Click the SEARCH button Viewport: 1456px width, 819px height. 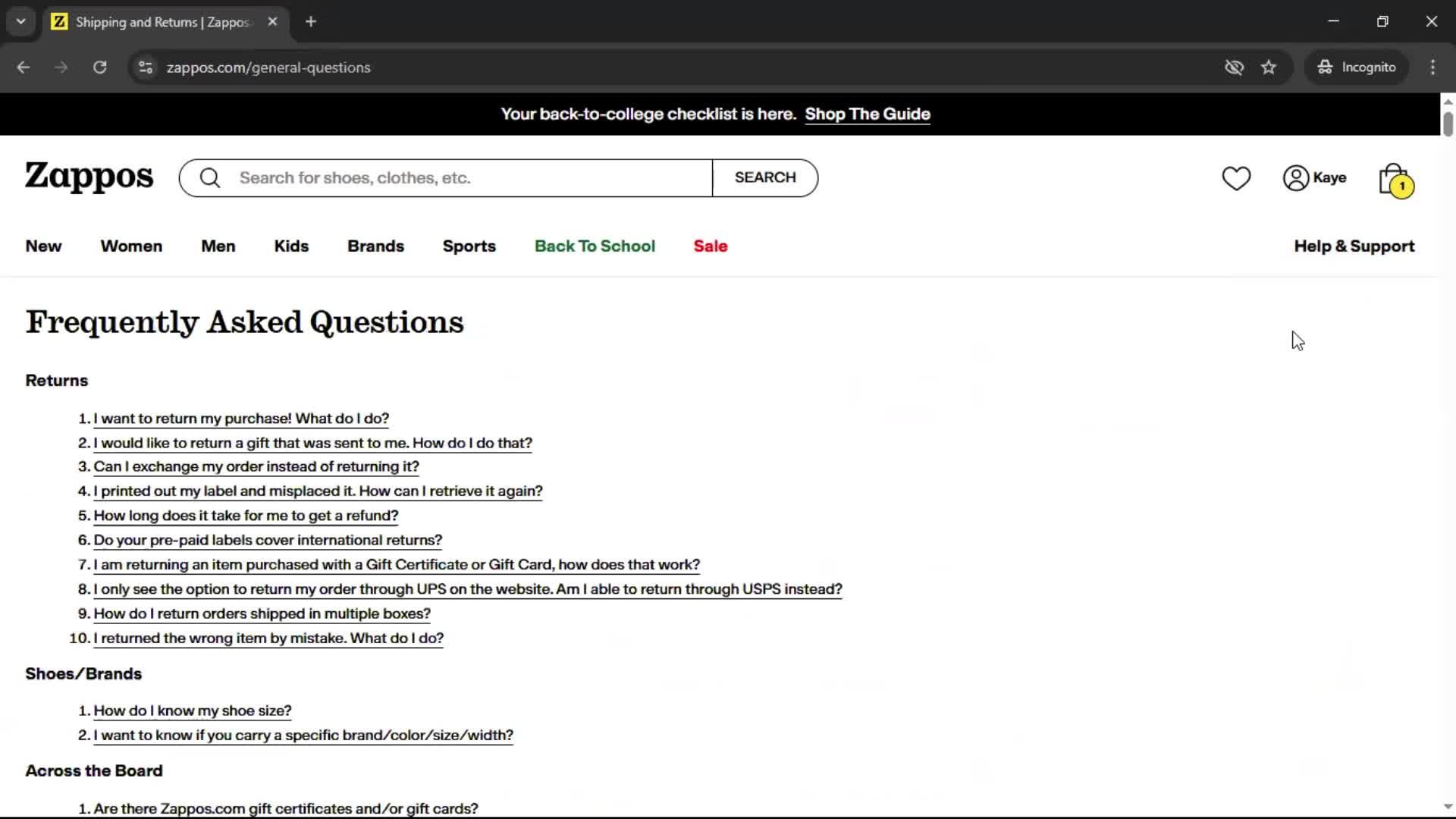[765, 177]
